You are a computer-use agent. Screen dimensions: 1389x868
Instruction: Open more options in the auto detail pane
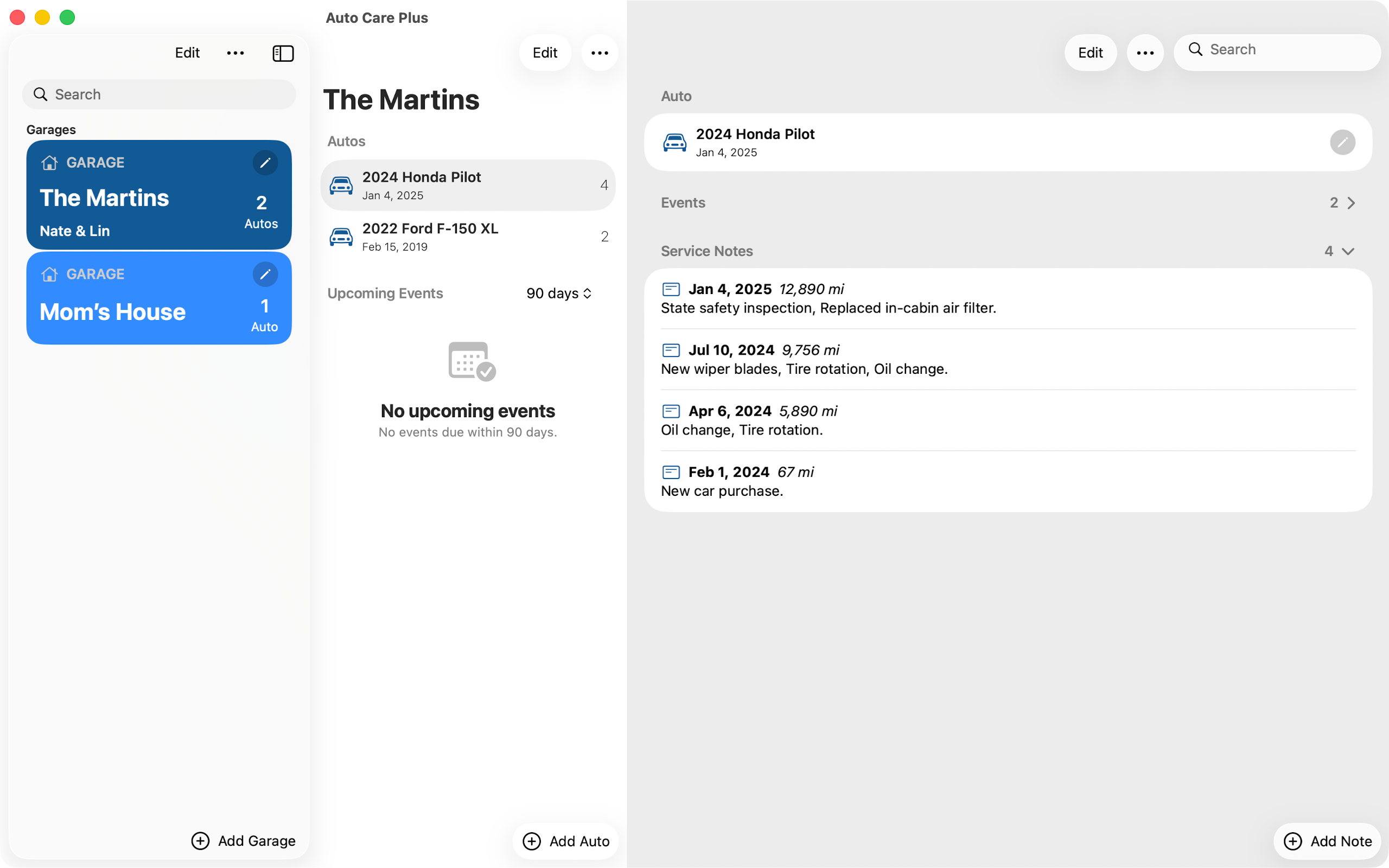pyautogui.click(x=1145, y=53)
